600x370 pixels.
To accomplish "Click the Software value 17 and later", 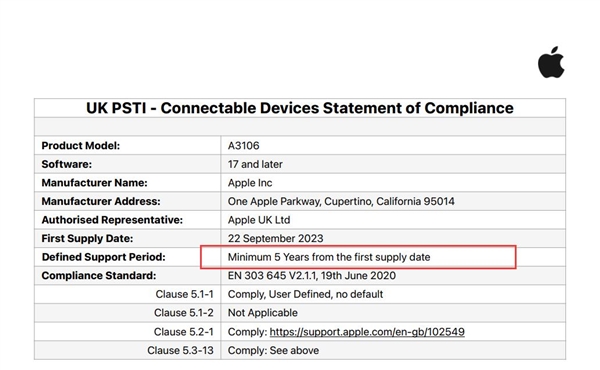I will click(x=255, y=164).
